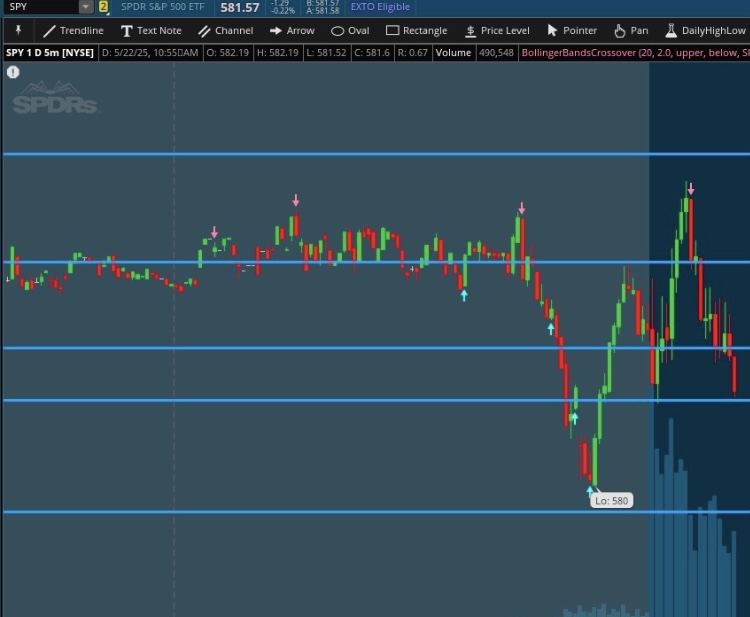This screenshot has width=750, height=617.
Task: Click the yellow number 2 link badge
Action: click(x=103, y=7)
